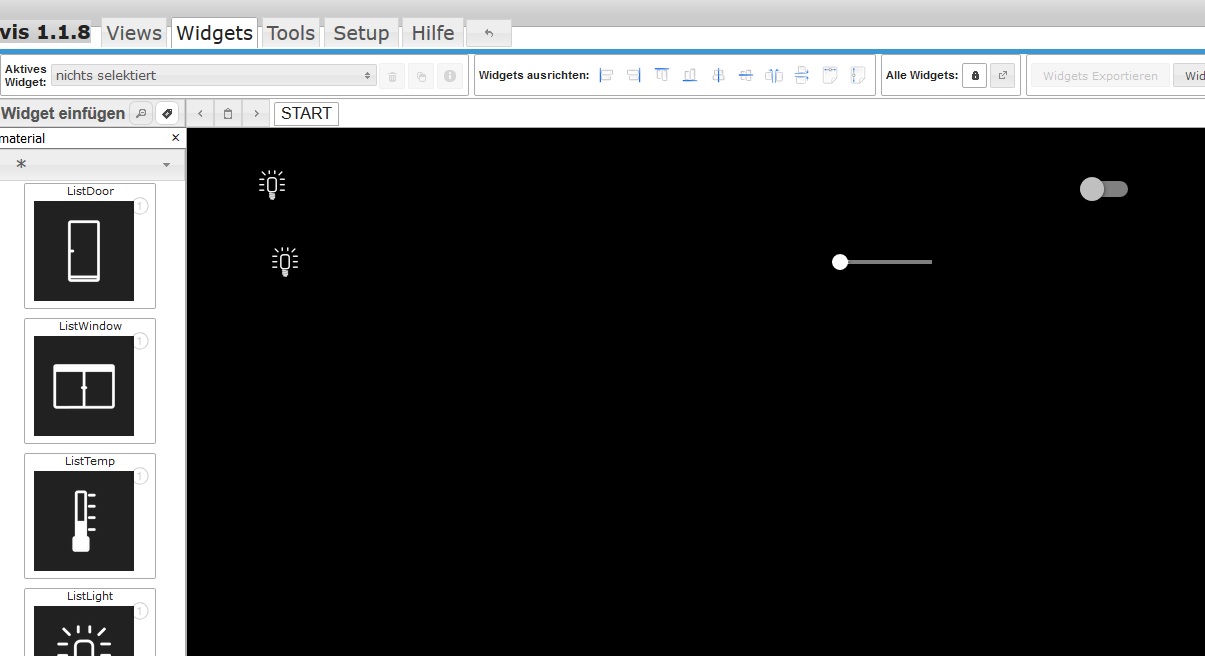Delete the active widget with trash icon
Viewport: 1205px width, 656px height.
(393, 76)
